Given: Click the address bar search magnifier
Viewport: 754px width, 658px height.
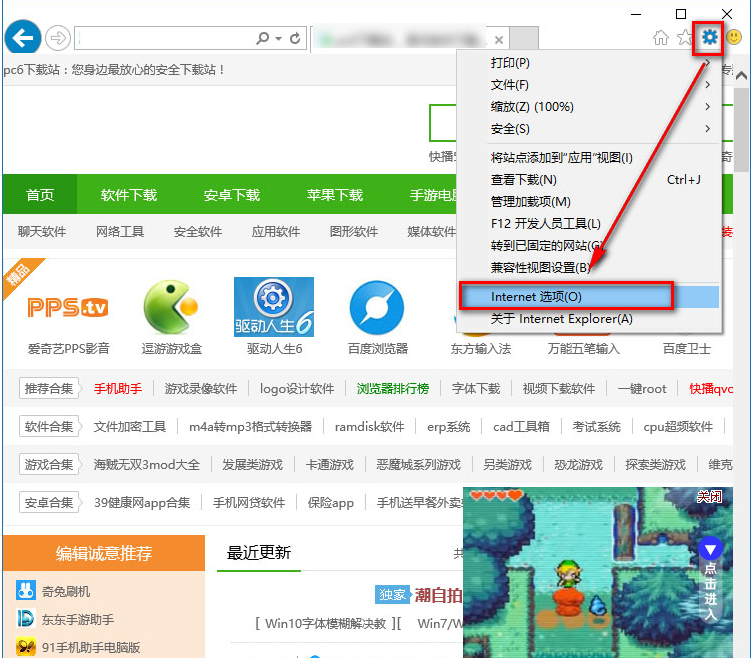Looking at the screenshot, I should tap(263, 38).
